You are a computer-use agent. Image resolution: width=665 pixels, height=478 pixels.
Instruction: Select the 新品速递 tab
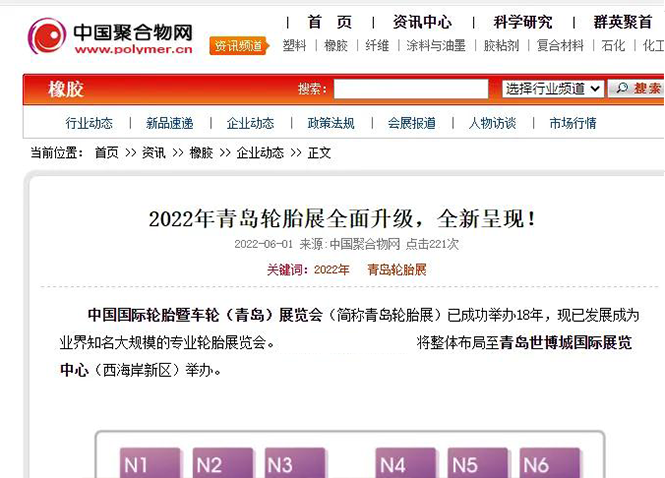[170, 123]
